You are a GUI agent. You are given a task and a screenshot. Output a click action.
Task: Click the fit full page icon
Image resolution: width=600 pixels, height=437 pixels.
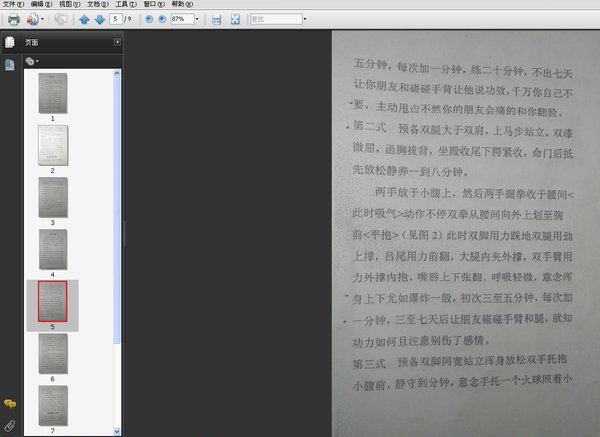(234, 19)
